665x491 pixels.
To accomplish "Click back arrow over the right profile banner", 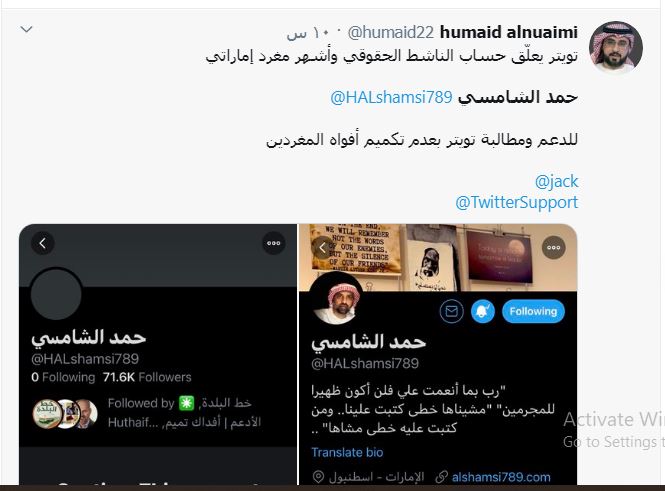I will [x=322, y=248].
